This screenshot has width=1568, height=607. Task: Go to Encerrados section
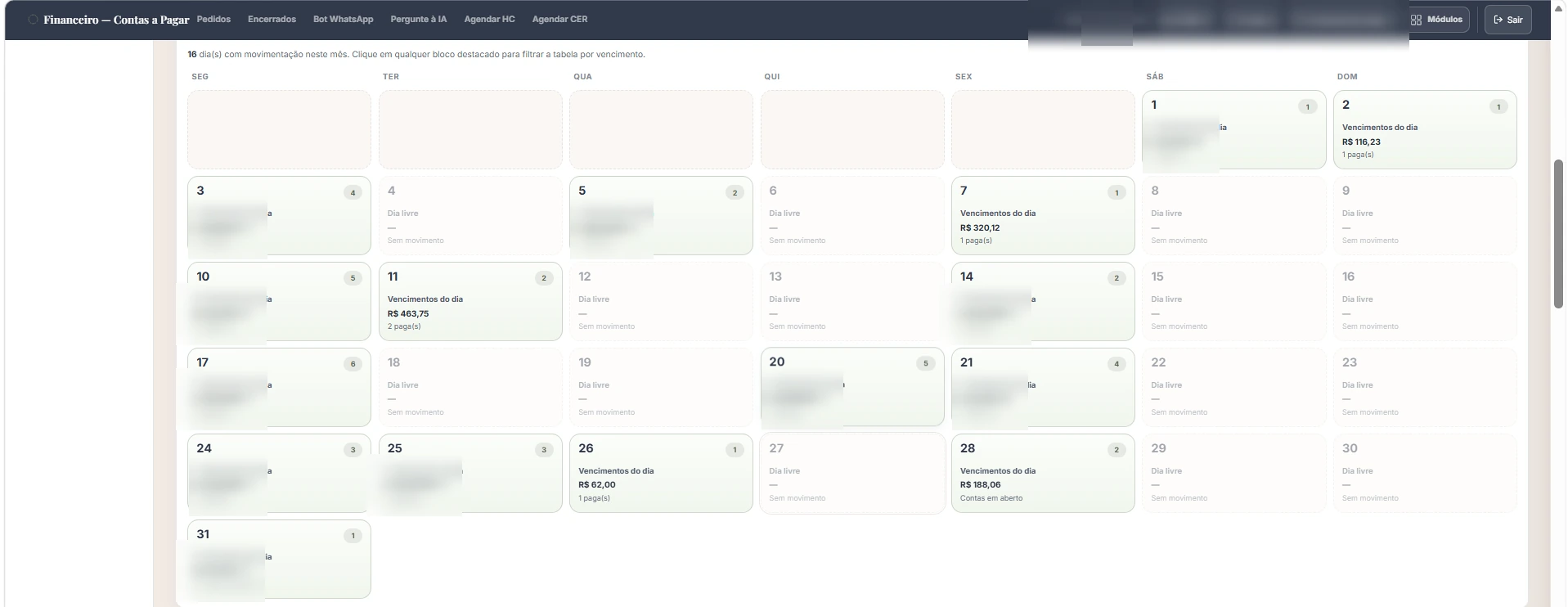[272, 20]
